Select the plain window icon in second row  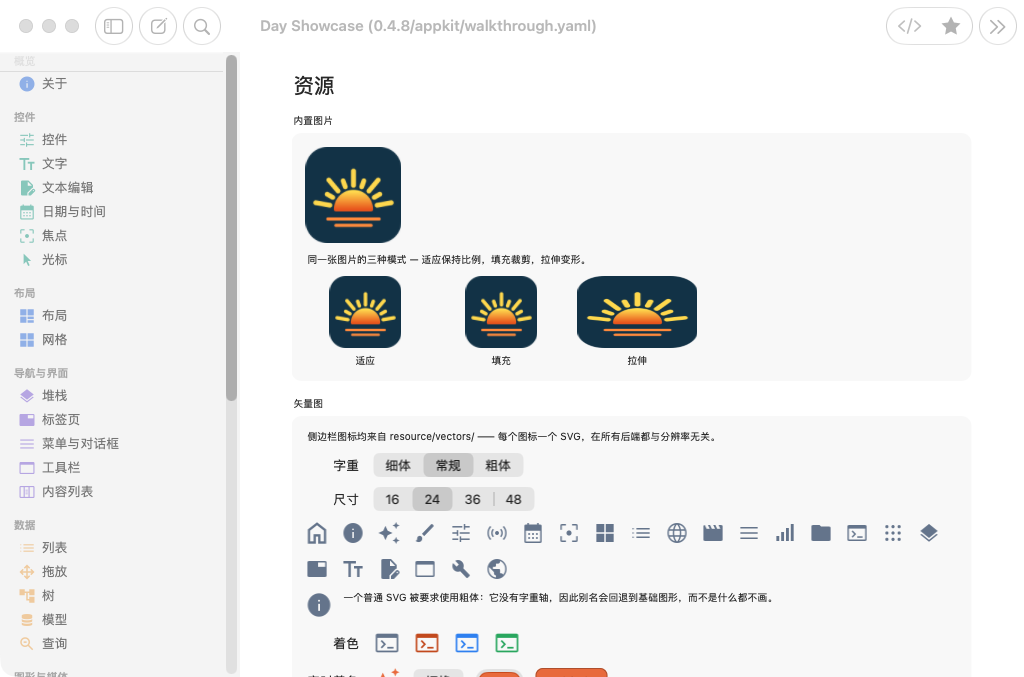coord(424,569)
